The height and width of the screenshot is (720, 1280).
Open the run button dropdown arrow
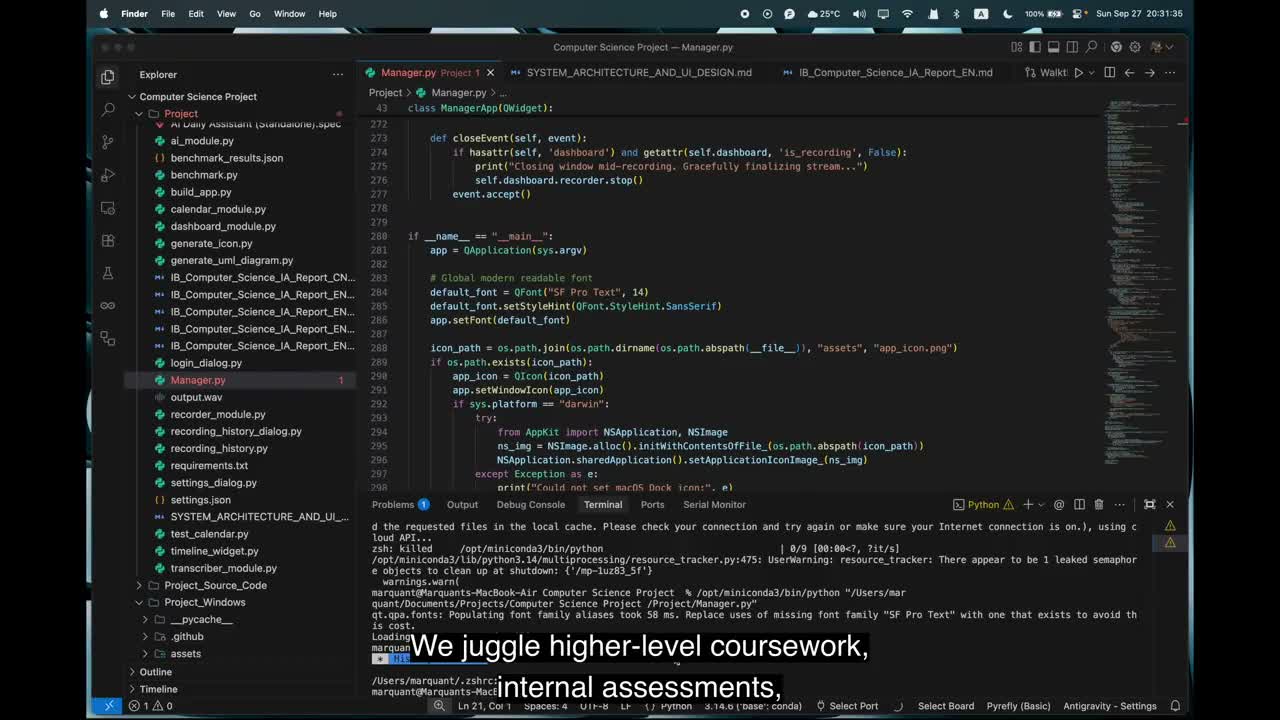click(1091, 72)
